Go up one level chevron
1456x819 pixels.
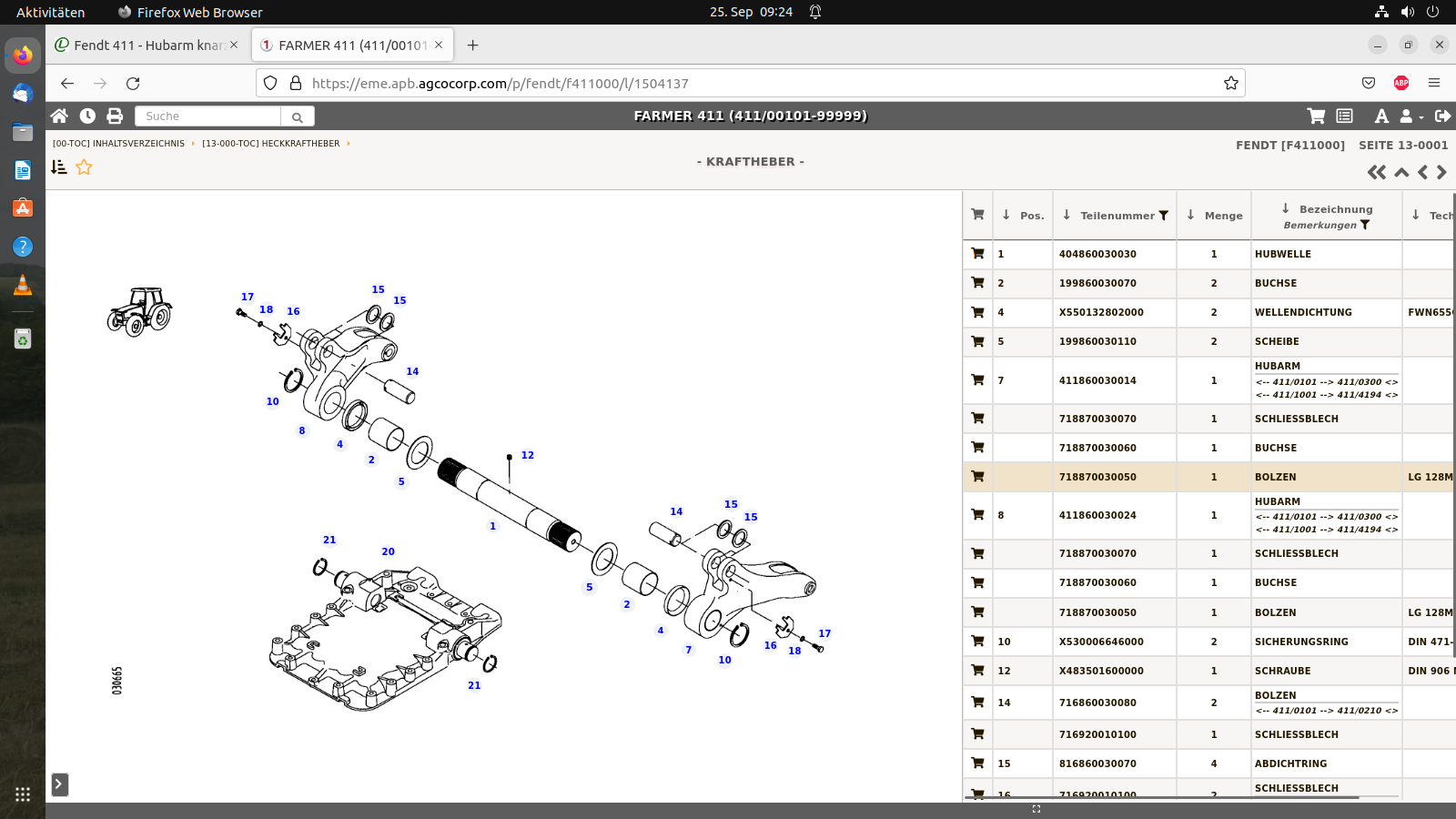click(x=1401, y=172)
